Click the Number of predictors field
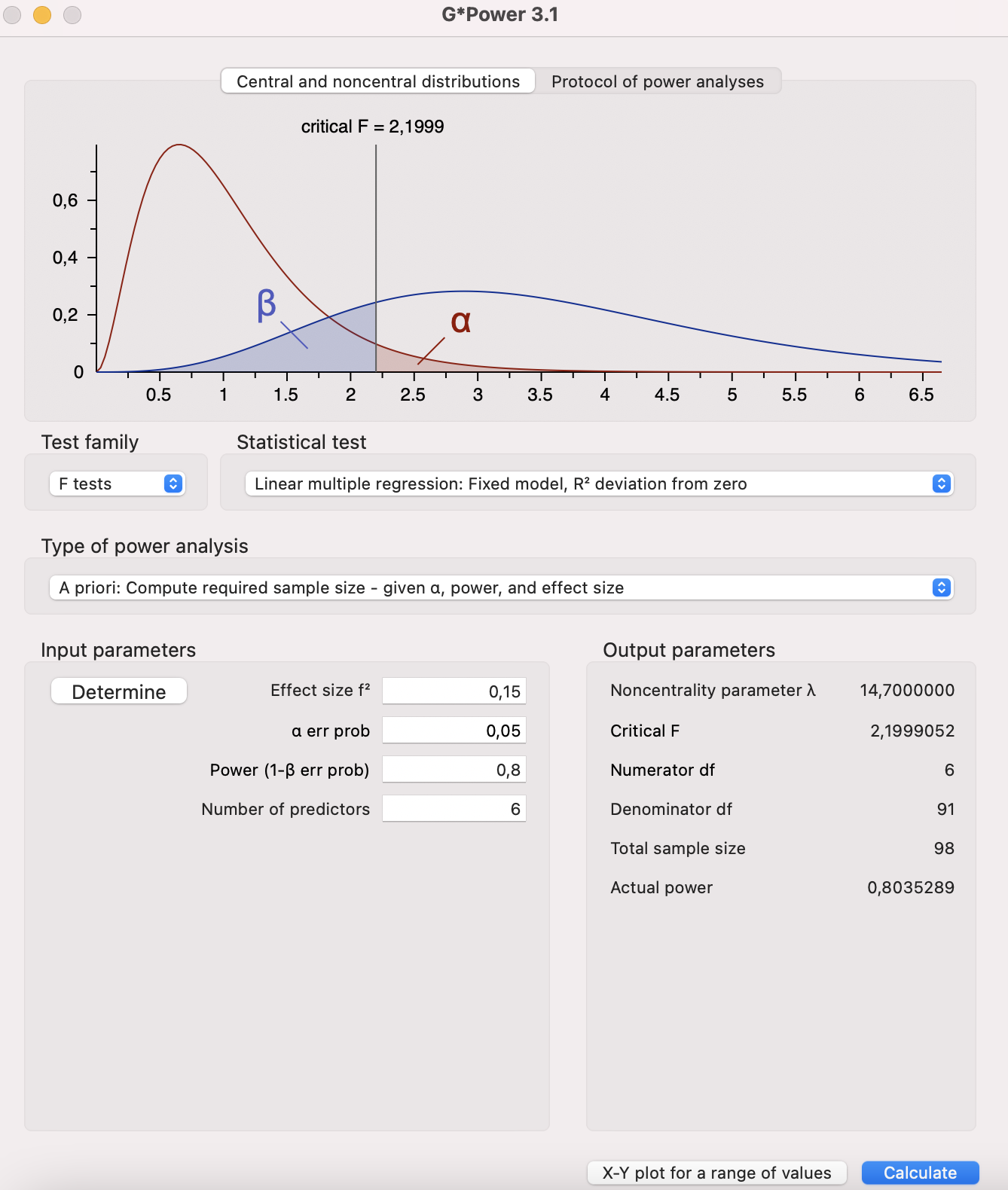Image resolution: width=1008 pixels, height=1190 pixels. [x=454, y=809]
